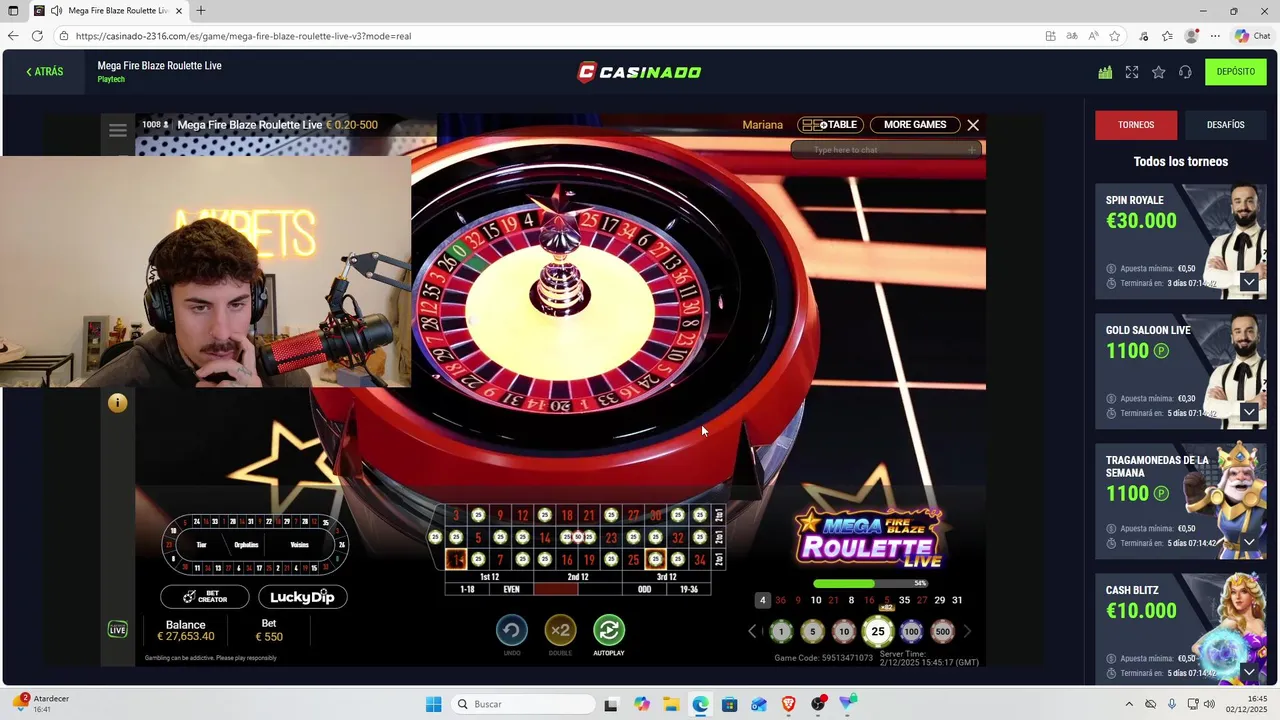
Task: Close the roulette game with X
Action: [x=973, y=125]
